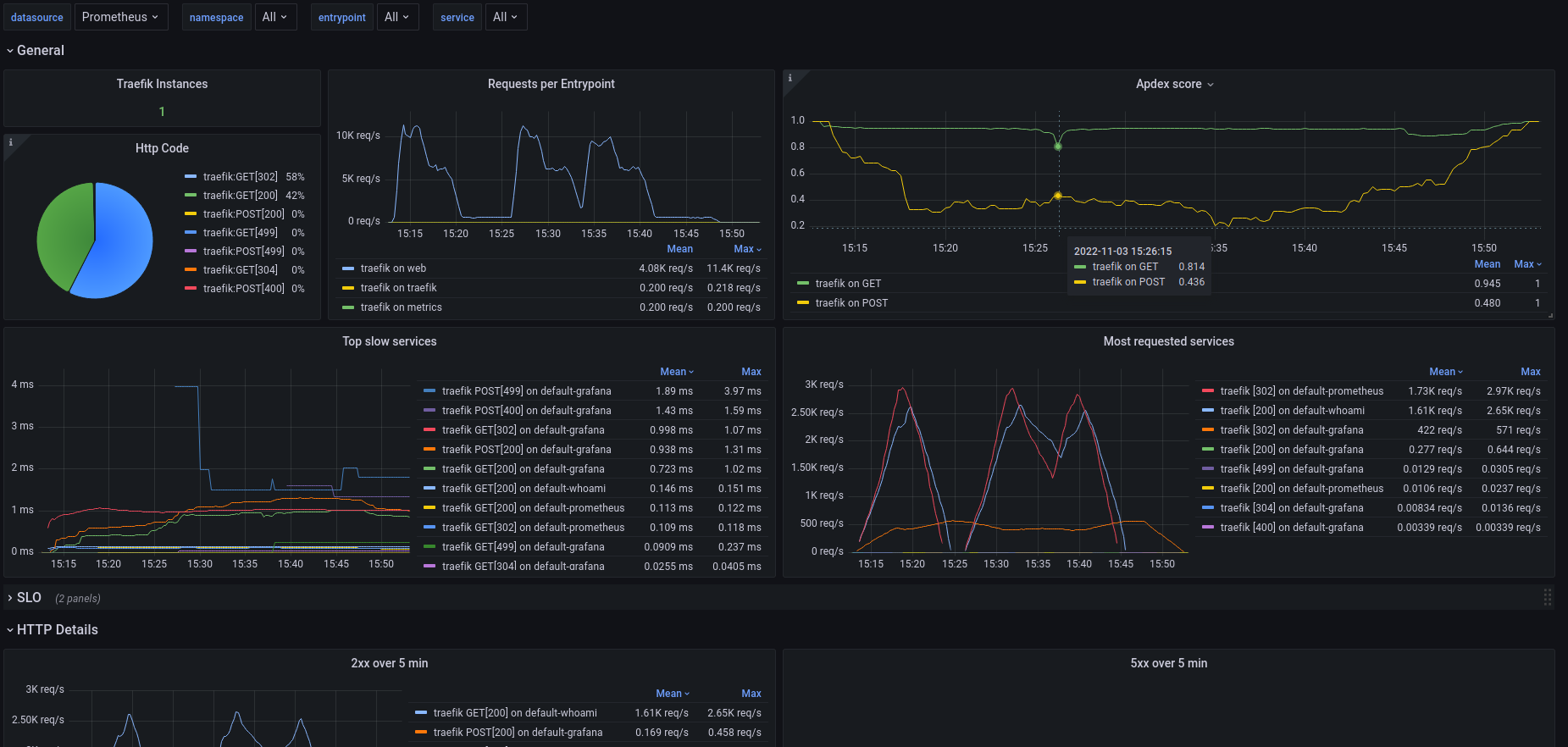This screenshot has height=747, width=1568.
Task: Click the Apdex score panel resize corner handle
Action: click(1550, 316)
